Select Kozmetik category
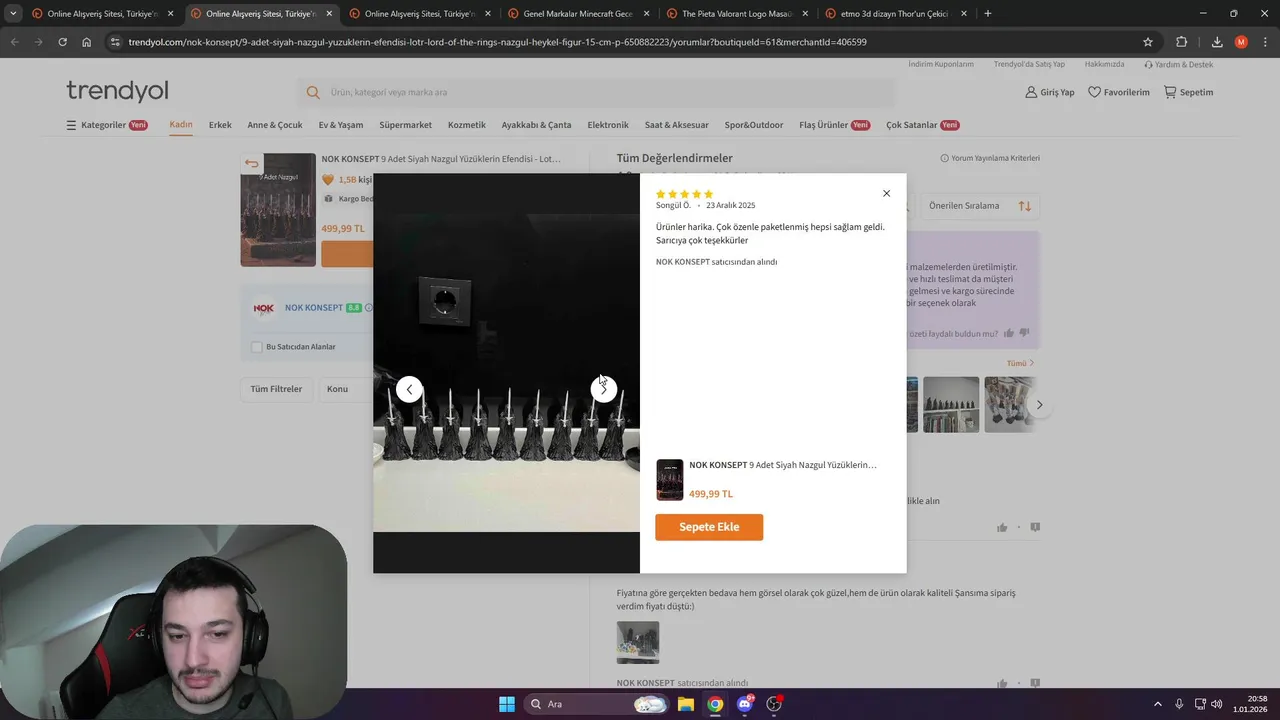Viewport: 1280px width, 720px height. tap(467, 125)
